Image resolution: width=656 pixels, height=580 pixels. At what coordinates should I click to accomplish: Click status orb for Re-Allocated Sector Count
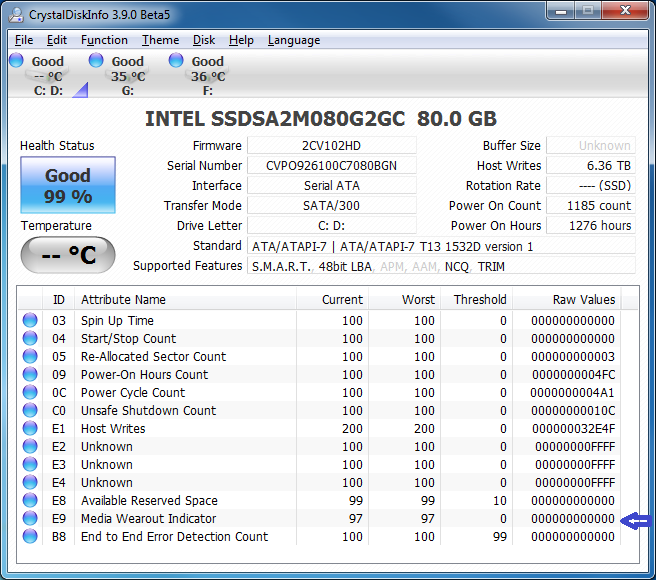[x=30, y=356]
